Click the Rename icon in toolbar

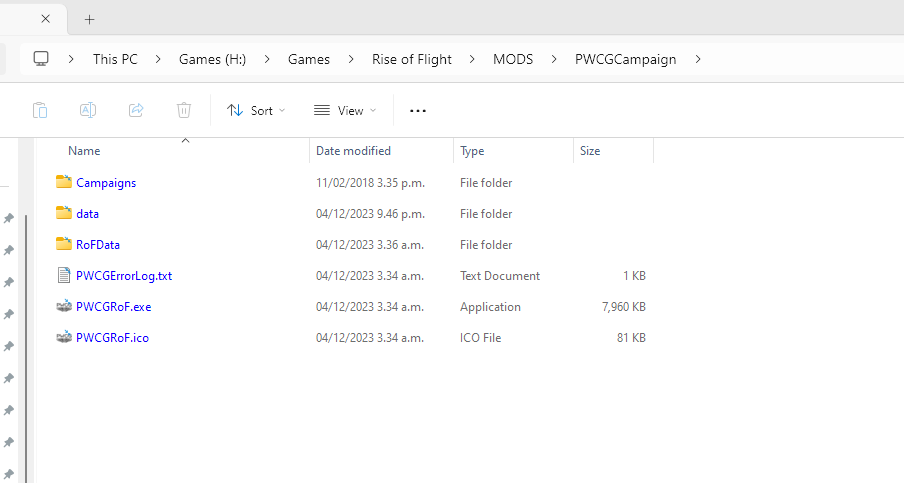point(88,110)
